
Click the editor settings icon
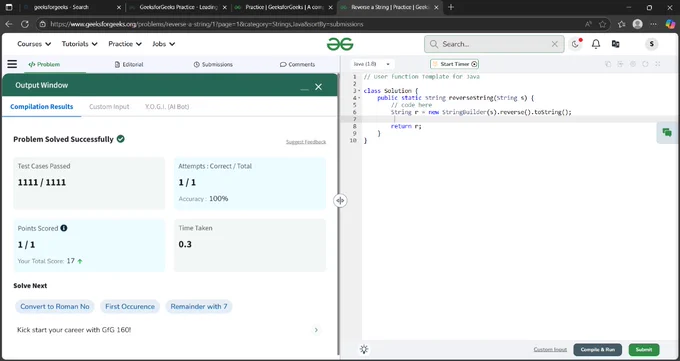[x=633, y=64]
